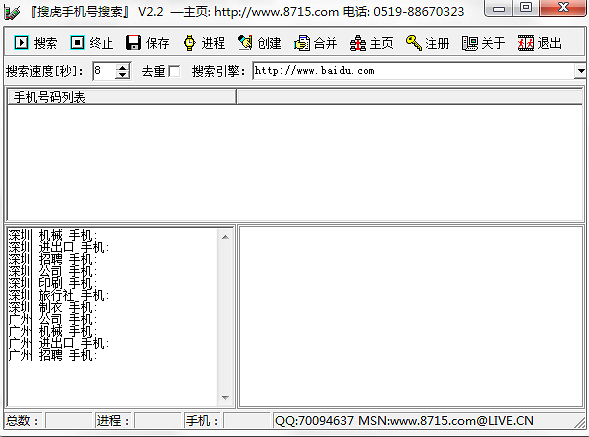
Task: Click the 手机 status bar field
Action: pos(247,420)
